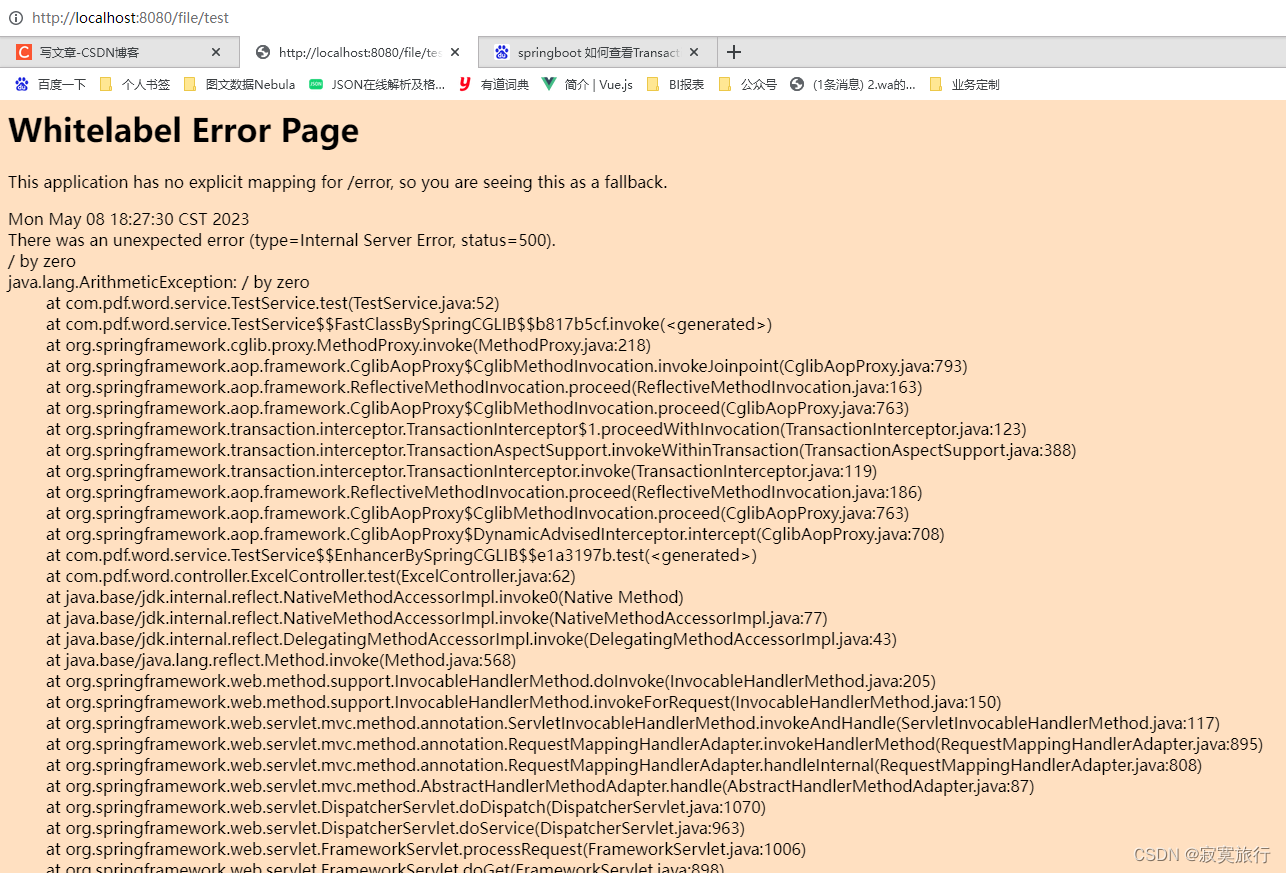Click the EnhancerBySpringCGLIB$$e1a3197b.test stack line
Screen dimensions: 1286x873
(x=402, y=555)
